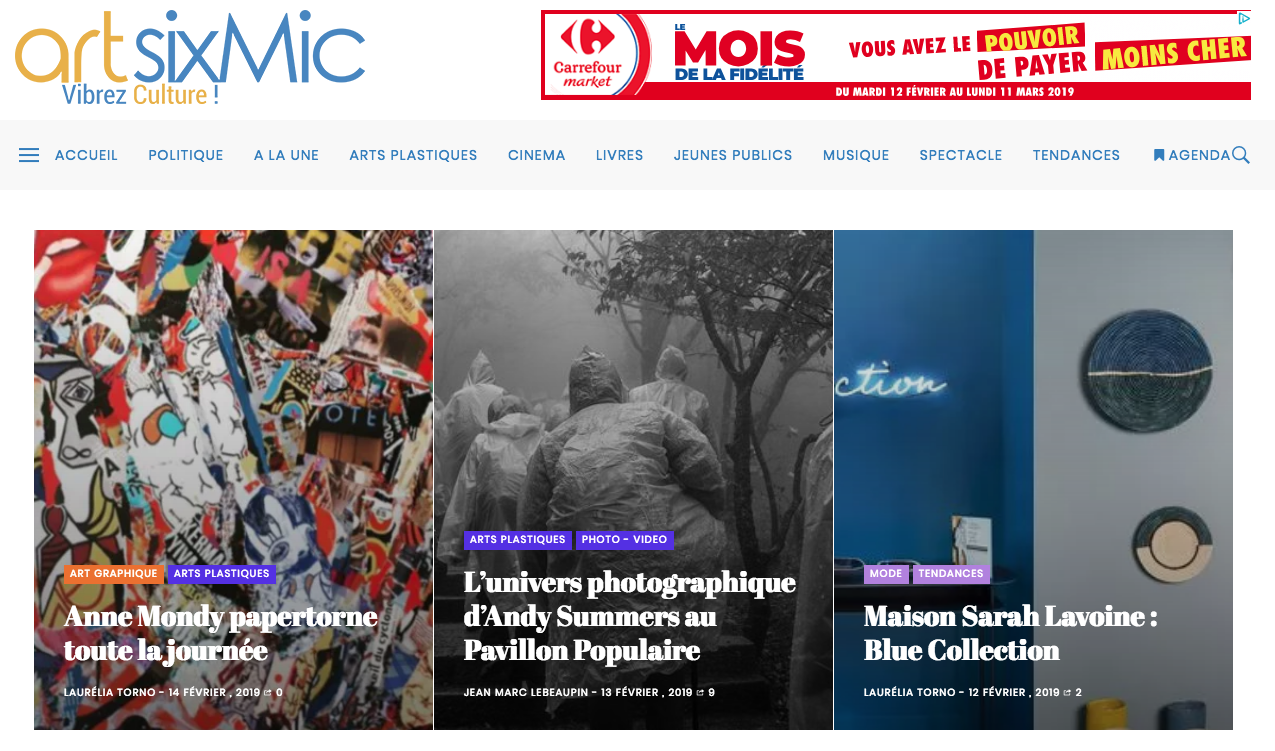Navigate to the POLITIQUE section
1275x751 pixels.
coord(186,155)
